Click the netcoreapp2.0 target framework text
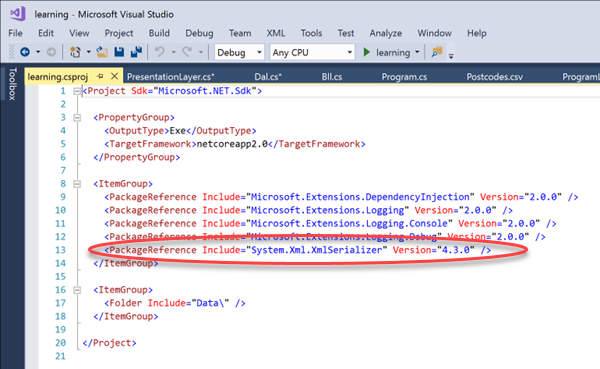Viewport: 600px width, 369px height. (x=232, y=144)
